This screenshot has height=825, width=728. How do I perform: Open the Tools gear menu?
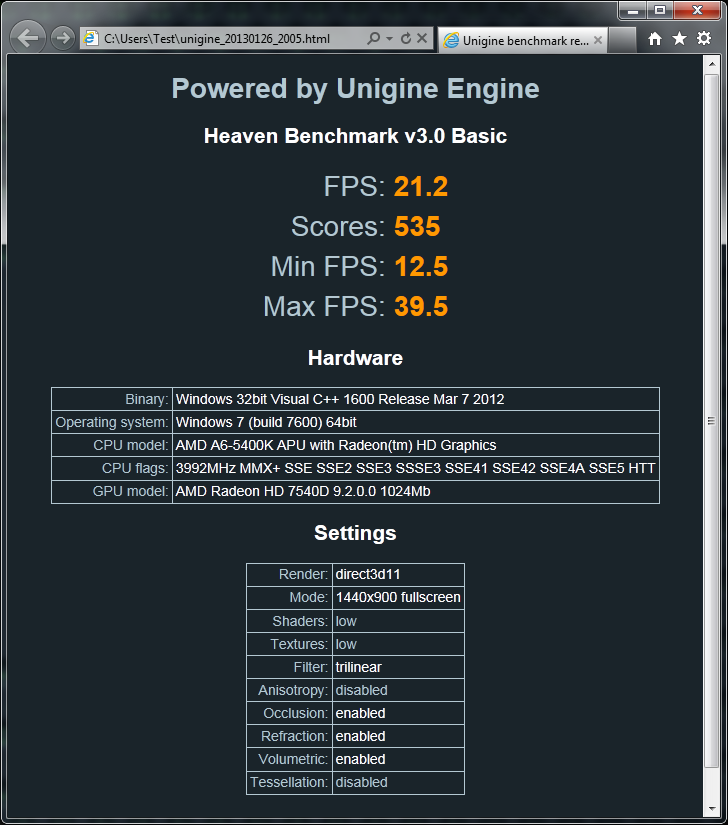pos(704,38)
